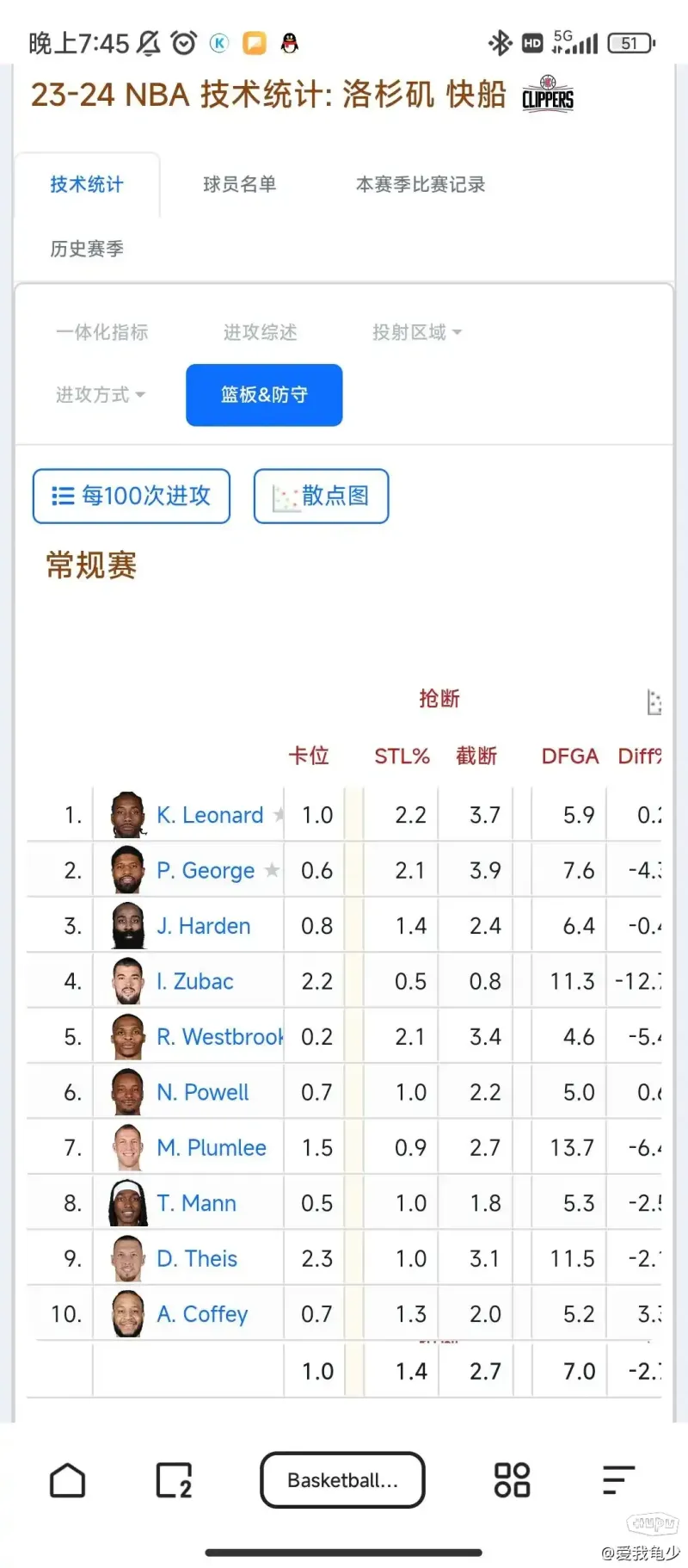The width and height of the screenshot is (688, 1568).
Task: Open the 本赛季比赛记录 tab
Action: click(421, 184)
